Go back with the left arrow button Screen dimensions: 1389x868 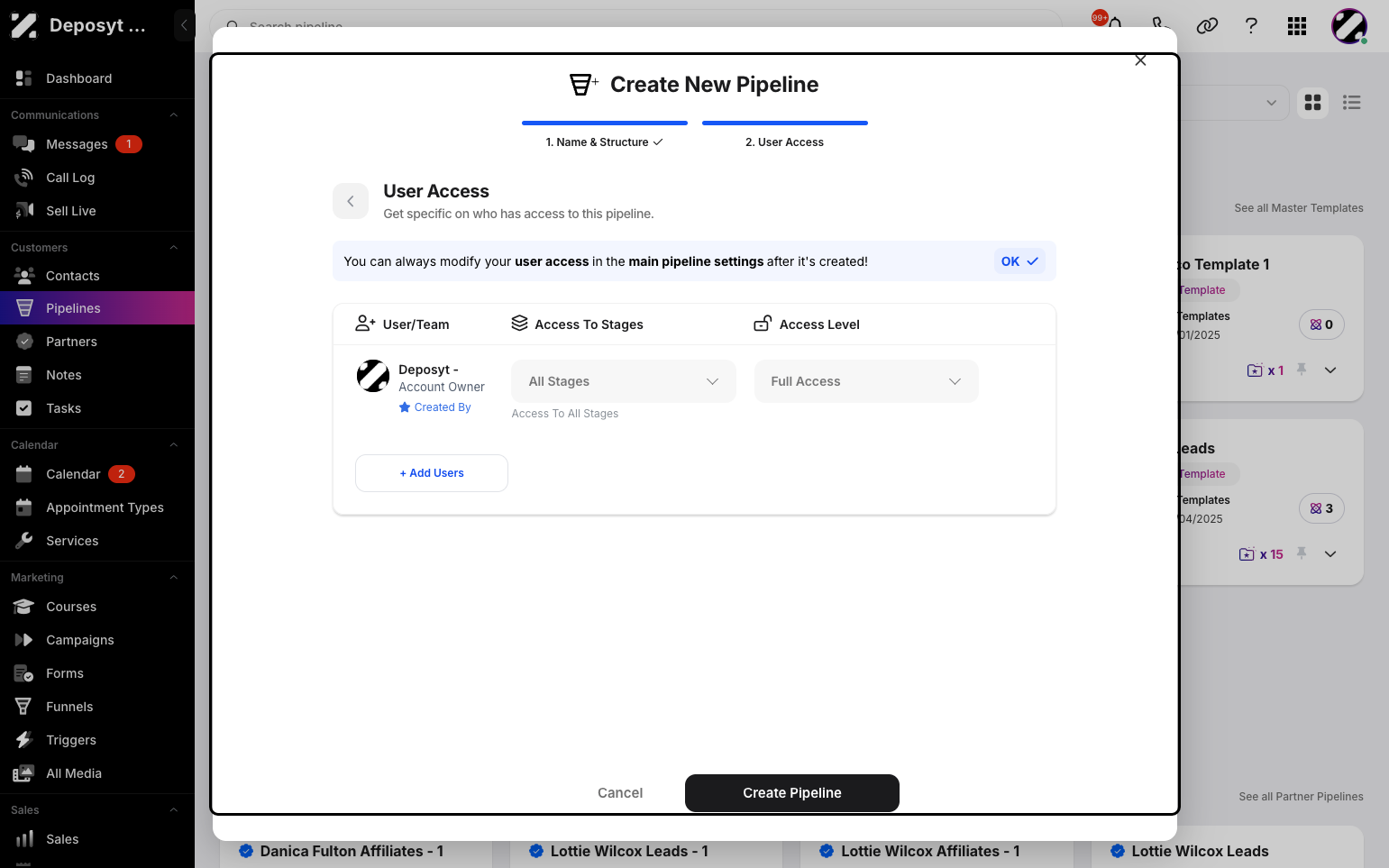point(351,201)
